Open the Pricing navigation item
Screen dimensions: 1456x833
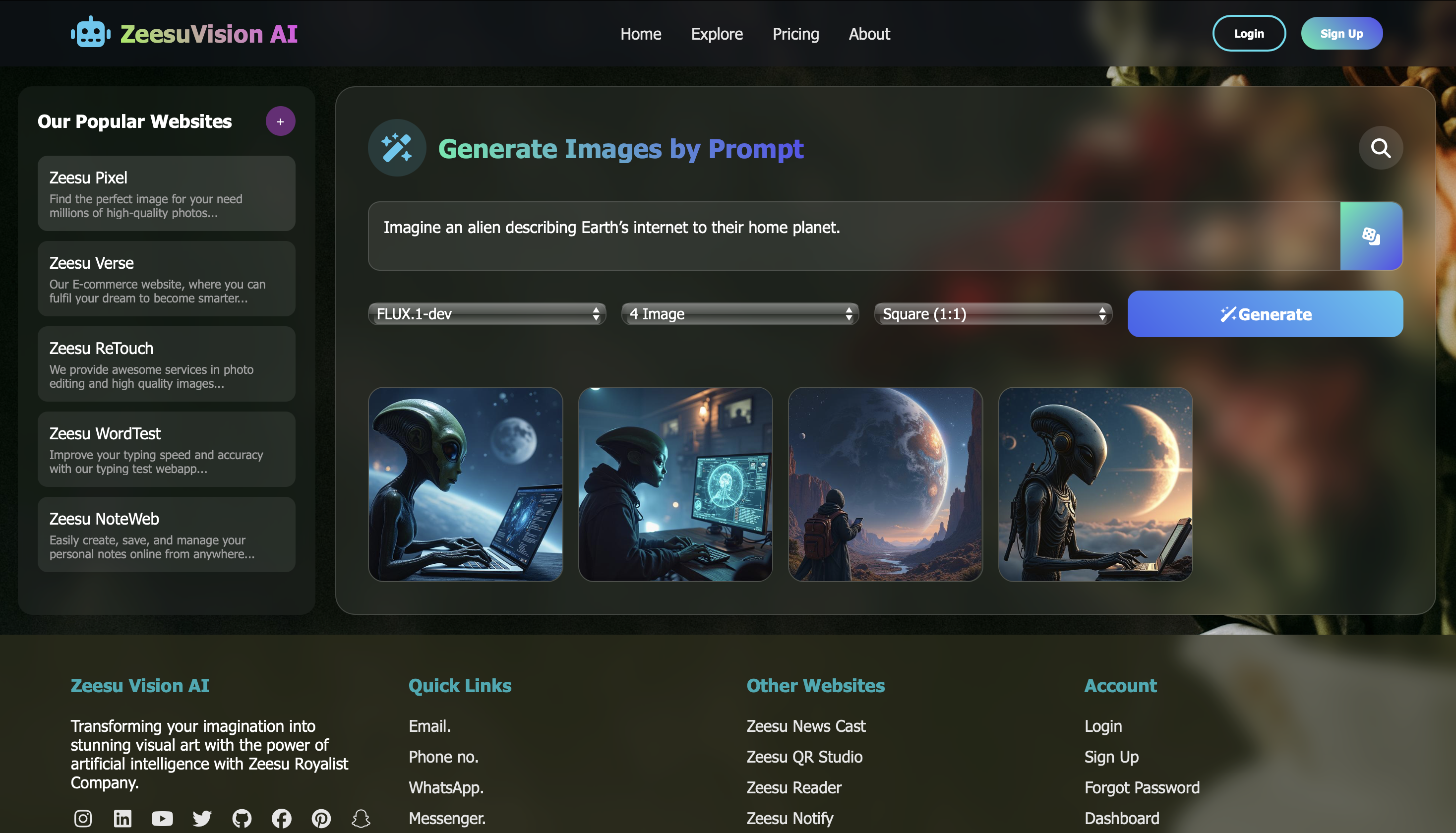click(796, 34)
